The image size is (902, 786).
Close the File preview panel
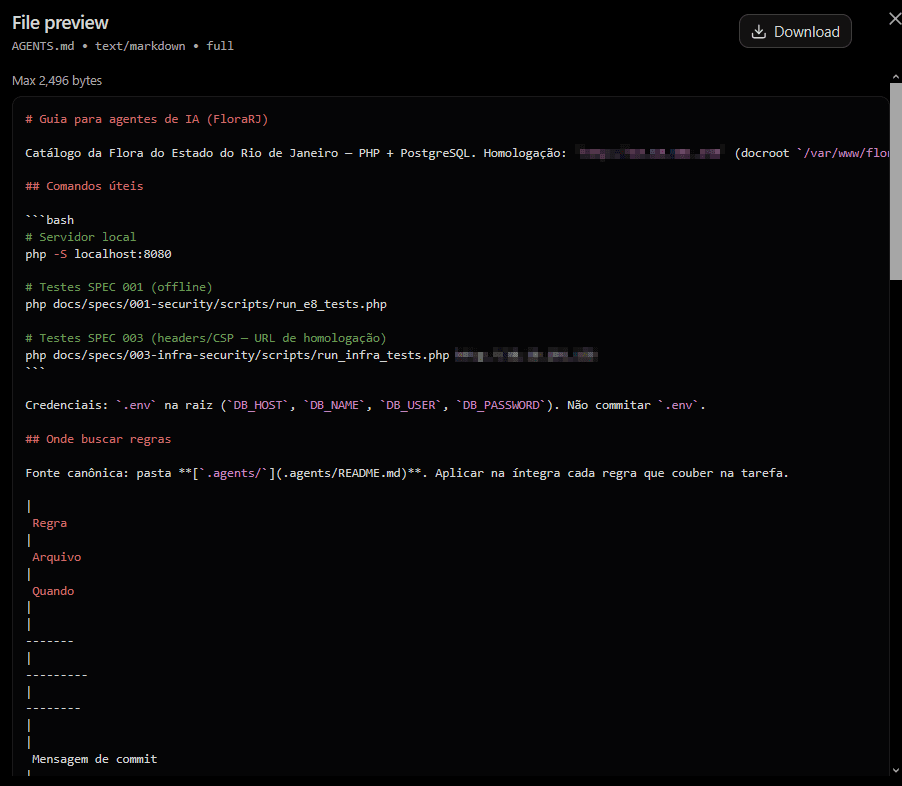(895, 19)
